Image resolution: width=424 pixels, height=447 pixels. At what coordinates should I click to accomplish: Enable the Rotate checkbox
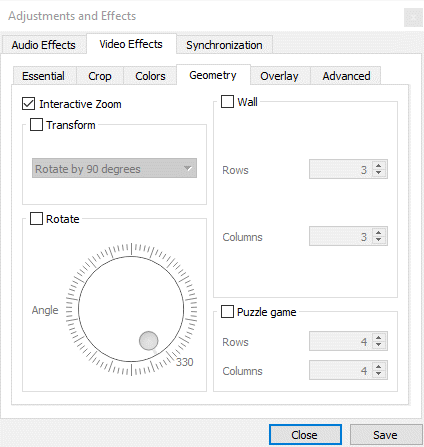(x=36, y=219)
